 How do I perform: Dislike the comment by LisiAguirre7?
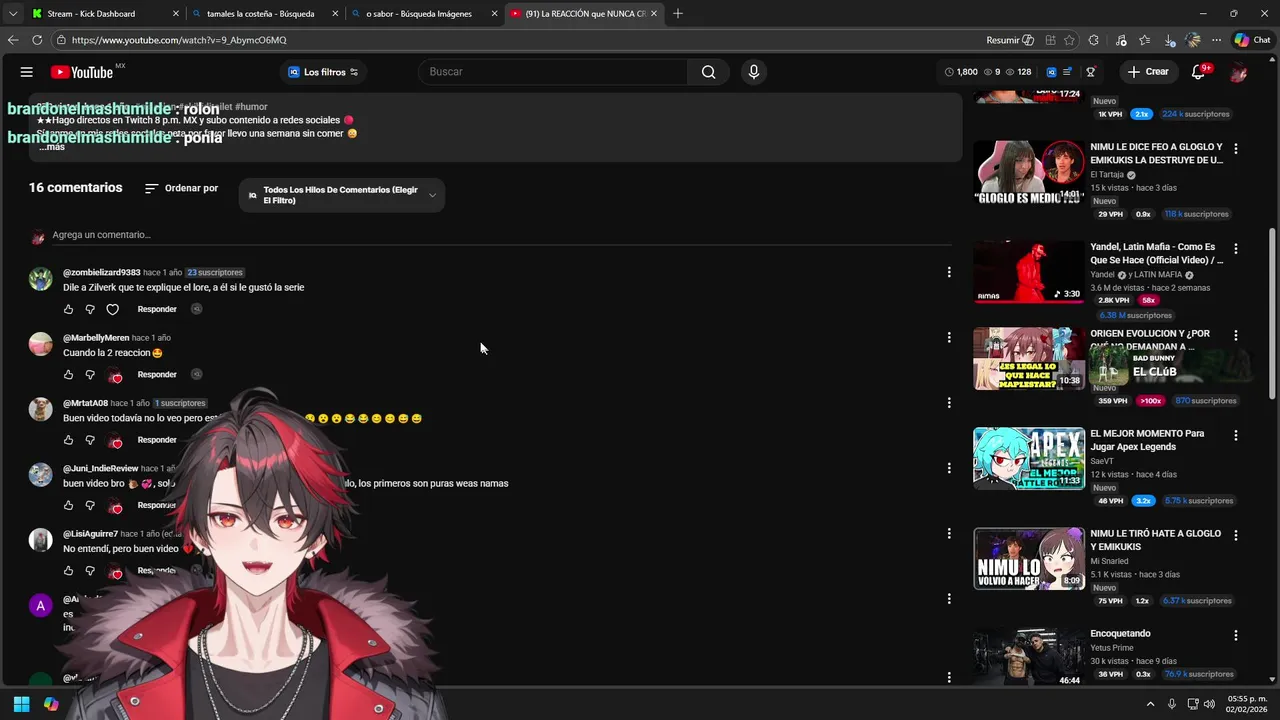tap(90, 571)
